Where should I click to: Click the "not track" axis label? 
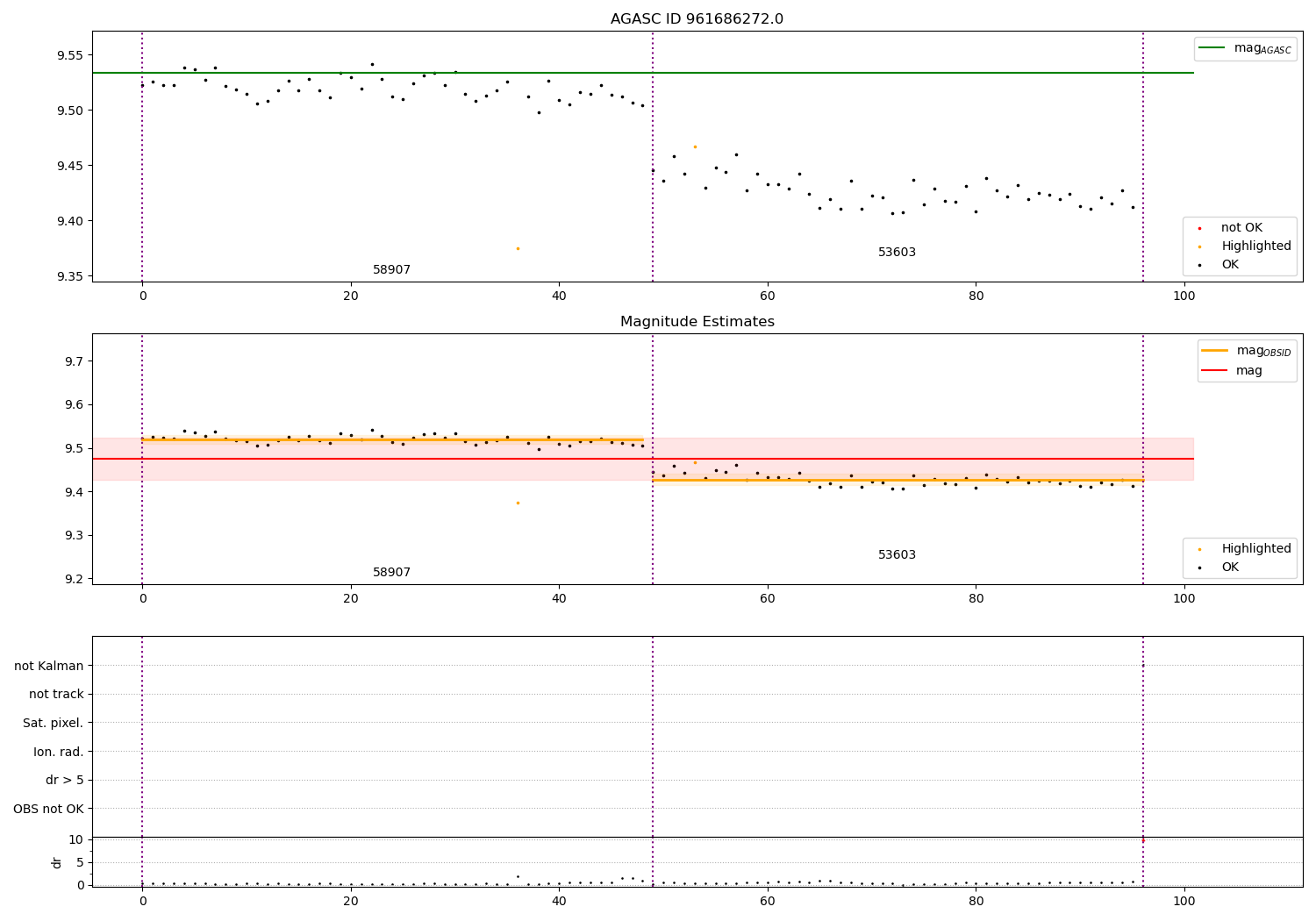(x=56, y=695)
